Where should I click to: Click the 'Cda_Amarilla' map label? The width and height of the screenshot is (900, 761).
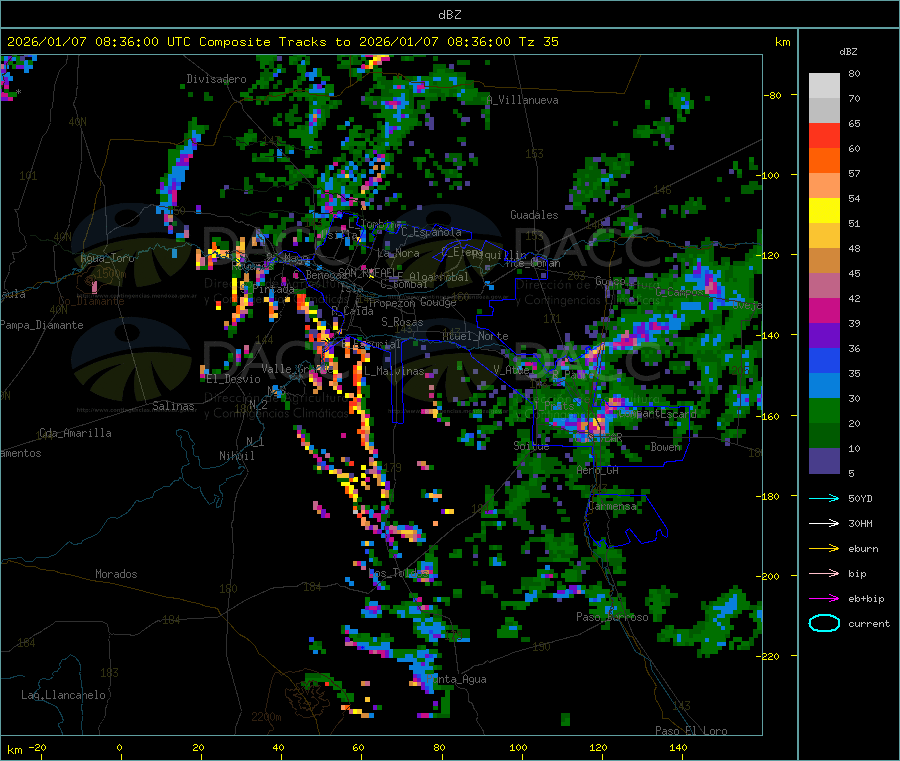[75, 433]
